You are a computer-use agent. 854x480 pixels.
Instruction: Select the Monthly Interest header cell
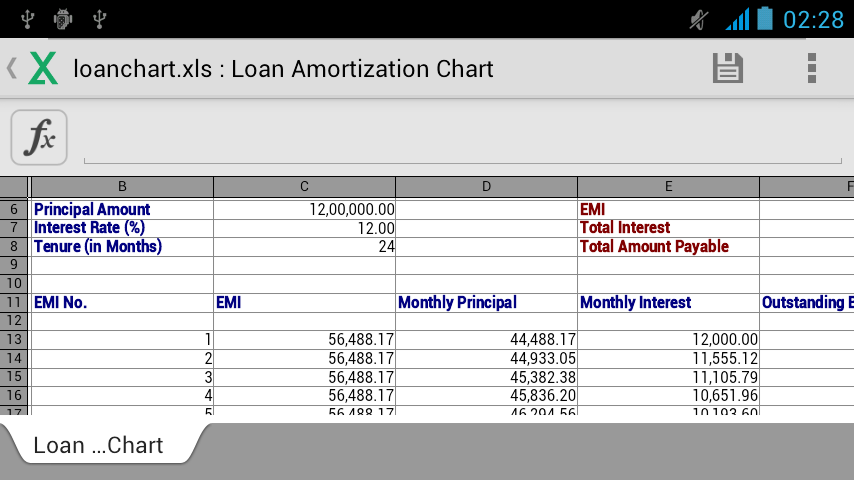[668, 302]
